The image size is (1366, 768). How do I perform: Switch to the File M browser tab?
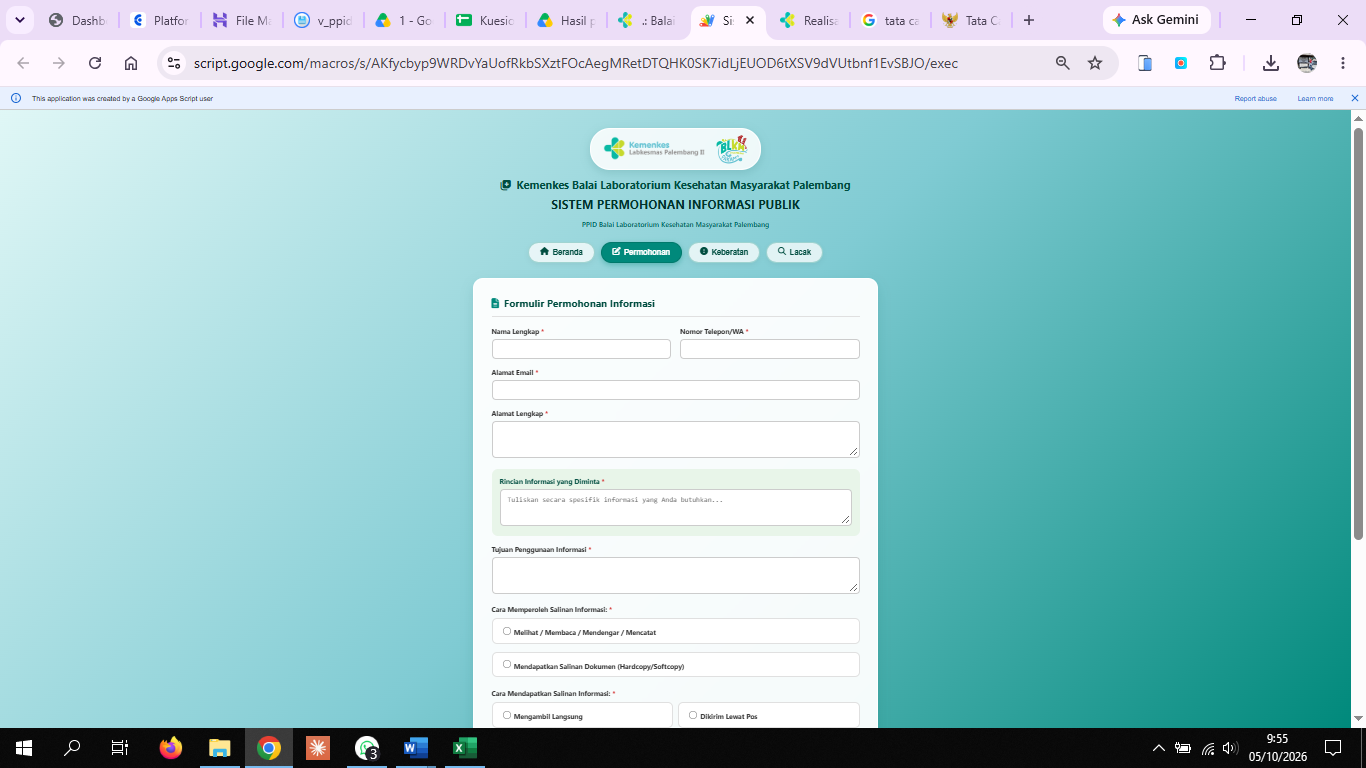click(x=241, y=20)
